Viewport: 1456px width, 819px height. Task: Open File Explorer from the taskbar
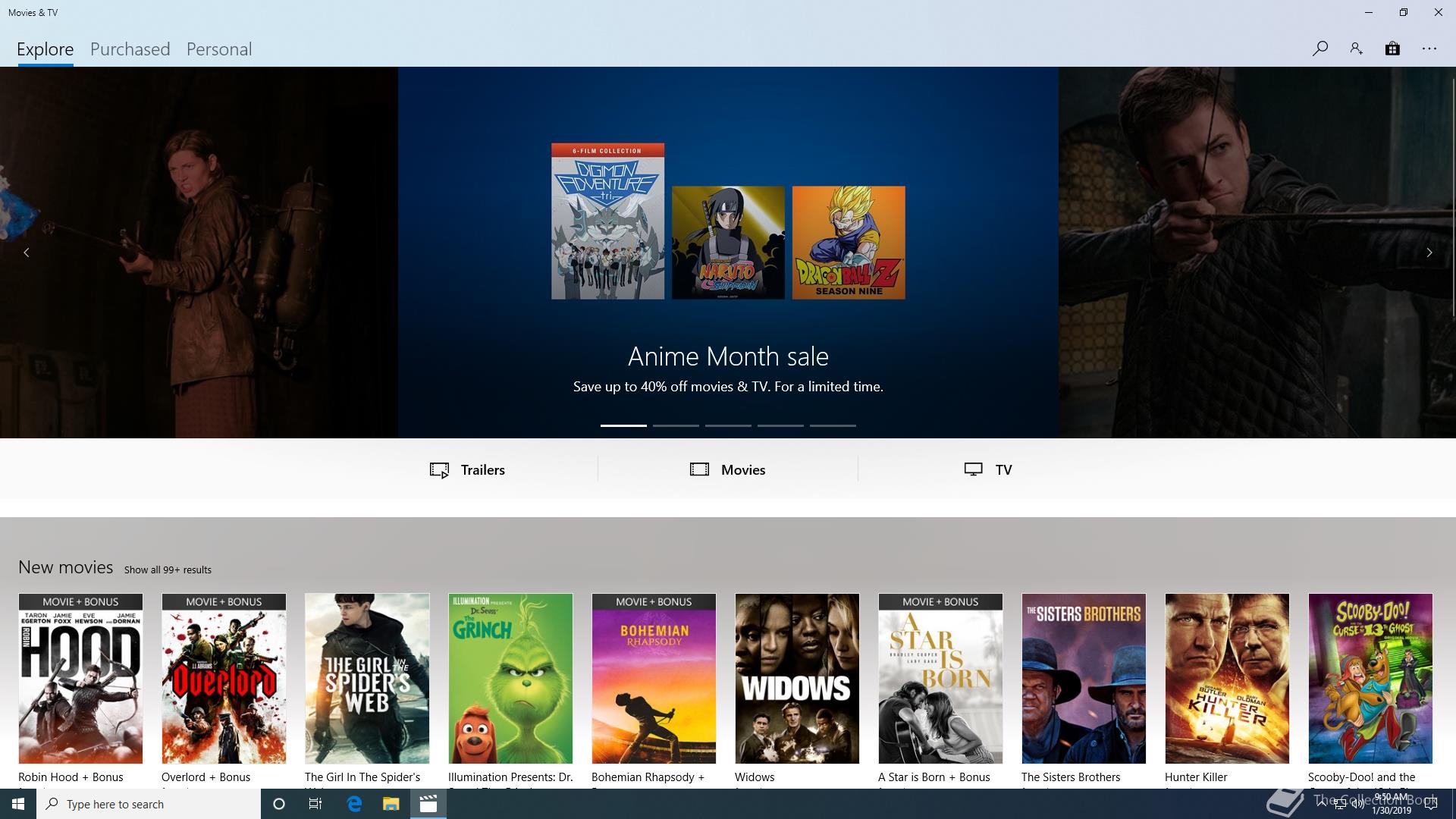(391, 804)
